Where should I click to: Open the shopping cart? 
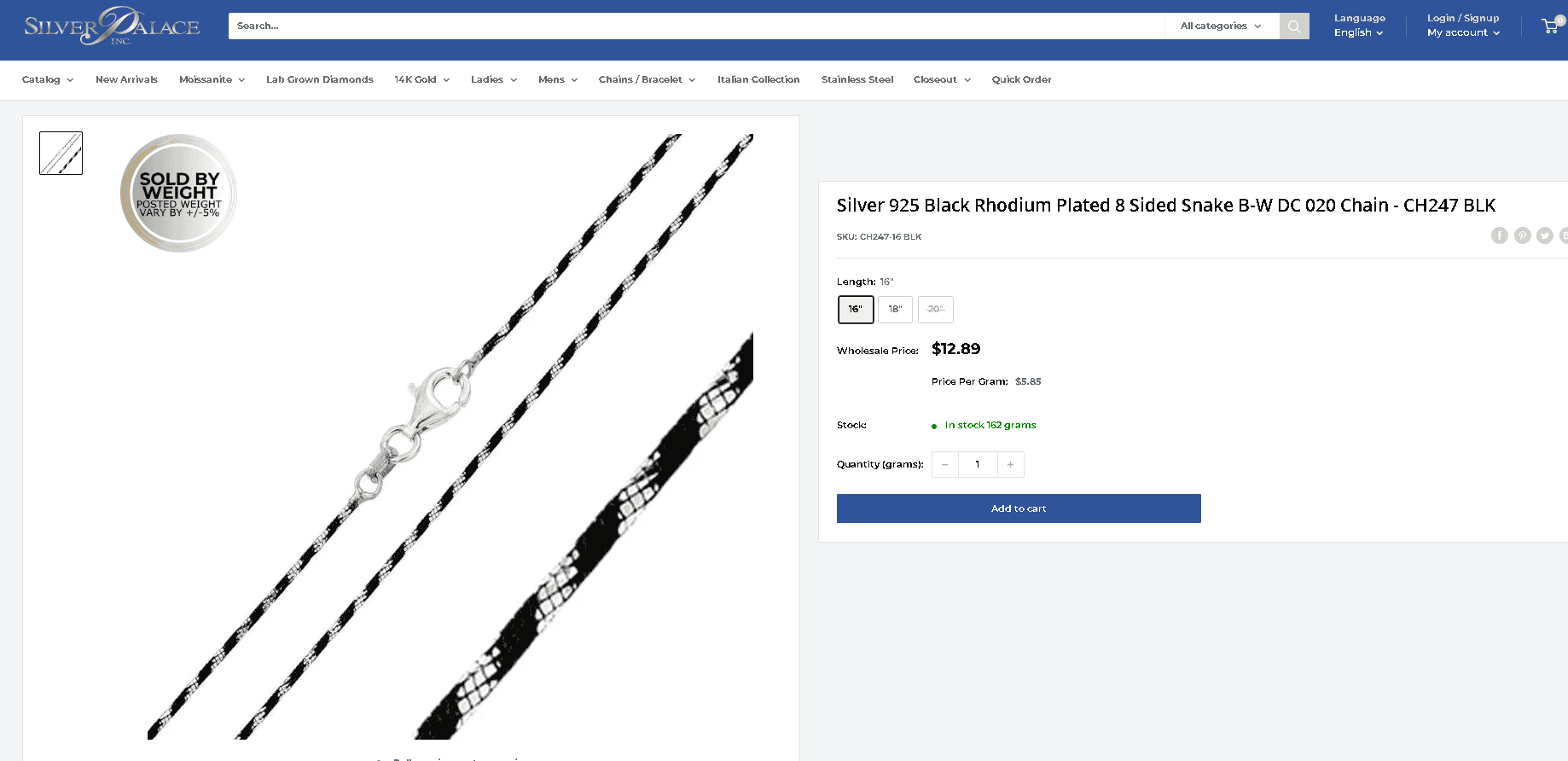(1549, 26)
